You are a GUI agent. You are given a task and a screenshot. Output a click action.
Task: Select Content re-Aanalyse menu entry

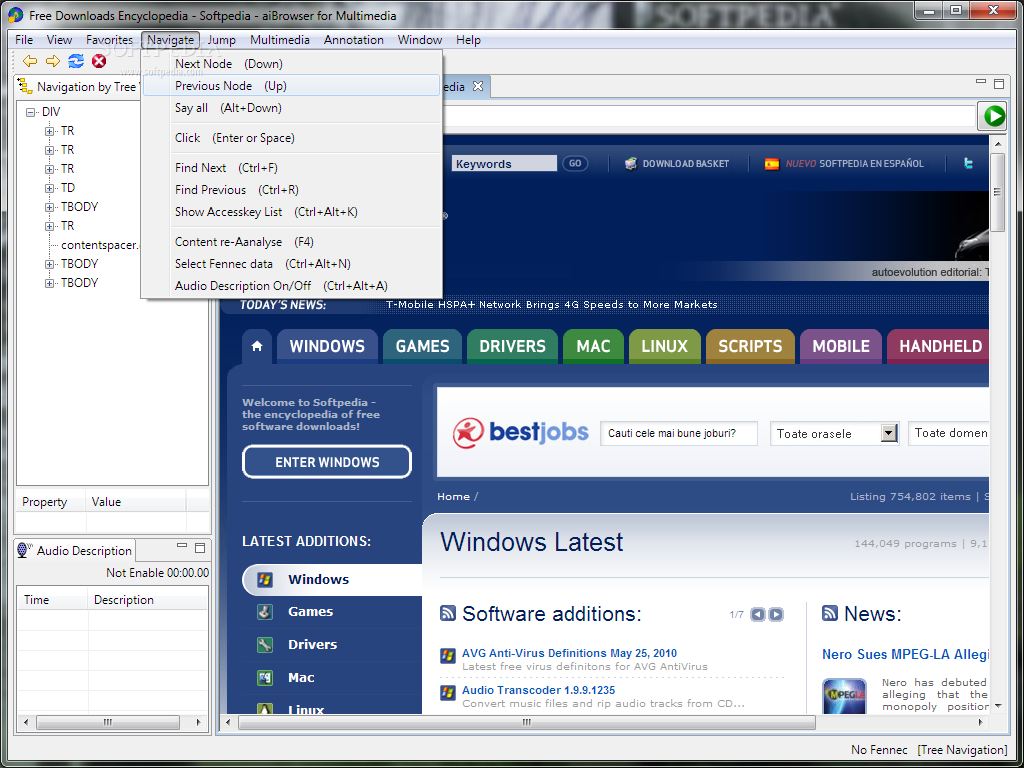(x=291, y=242)
